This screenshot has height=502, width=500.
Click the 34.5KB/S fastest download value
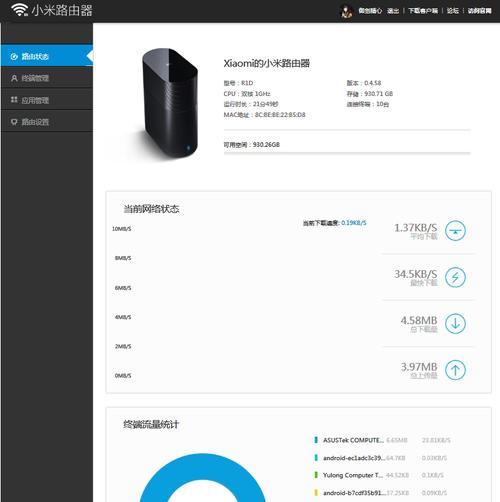click(415, 274)
